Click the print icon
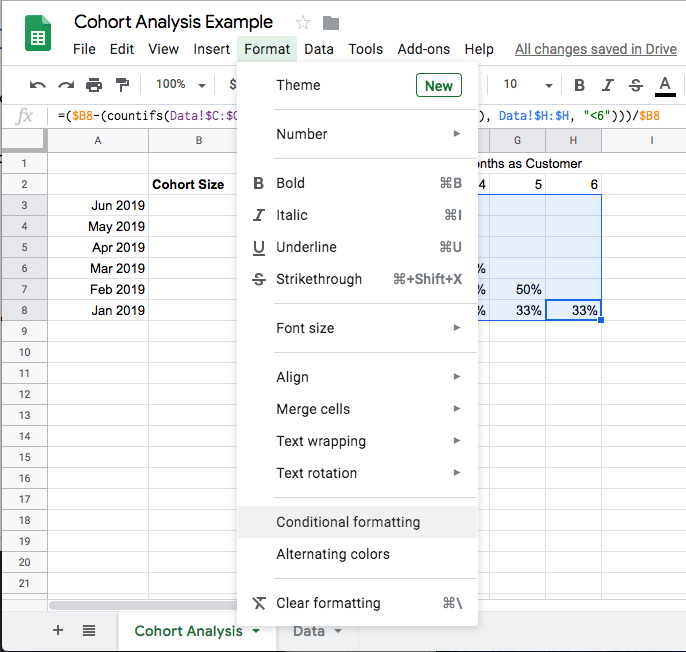This screenshot has width=686, height=652. 94,85
